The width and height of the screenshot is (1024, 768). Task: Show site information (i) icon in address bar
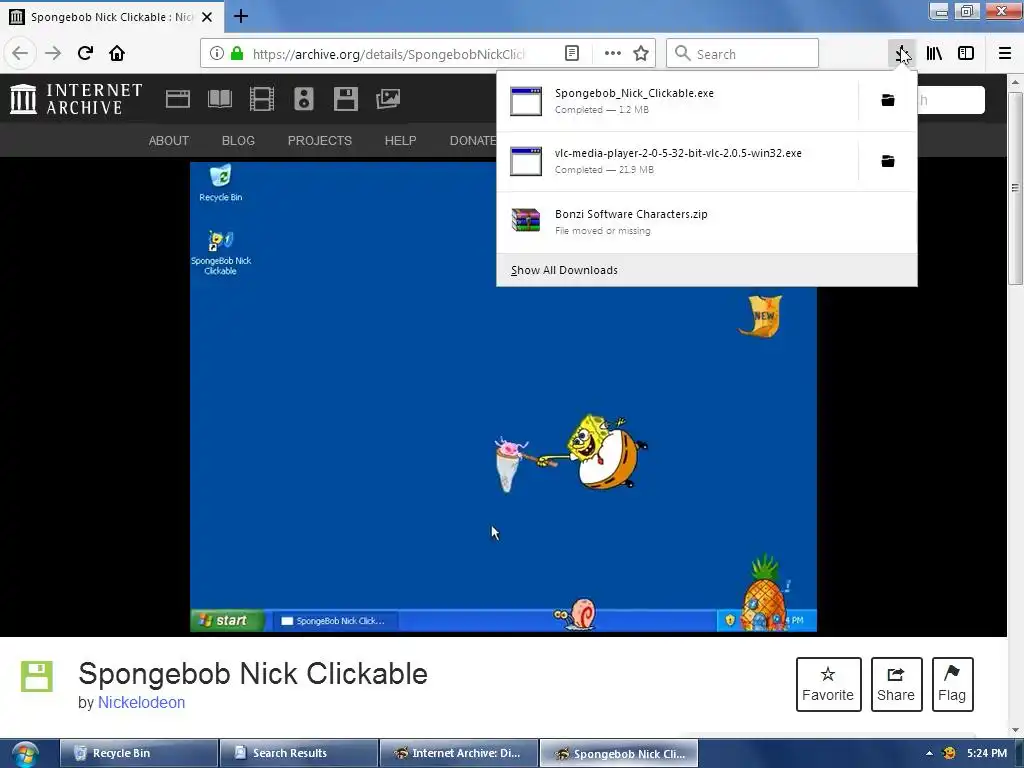pyautogui.click(x=217, y=54)
